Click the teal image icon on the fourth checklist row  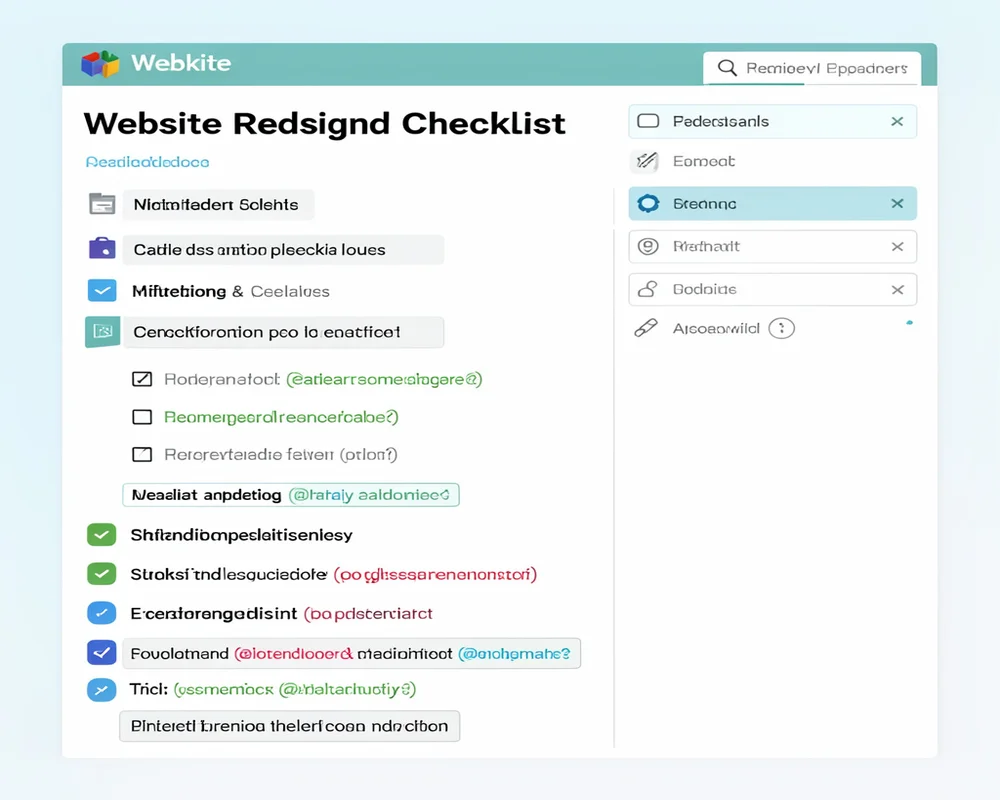tap(101, 331)
